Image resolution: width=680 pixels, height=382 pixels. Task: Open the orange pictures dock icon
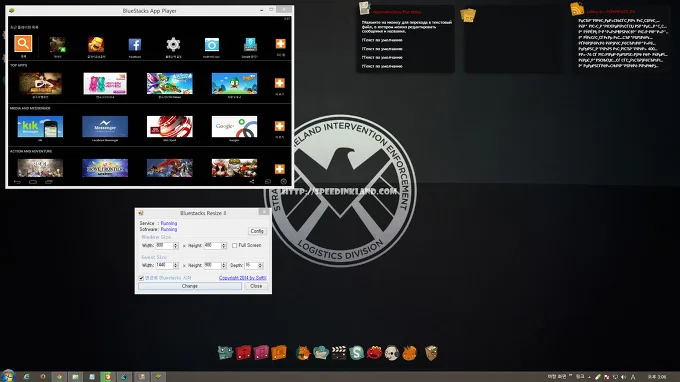pos(278,353)
